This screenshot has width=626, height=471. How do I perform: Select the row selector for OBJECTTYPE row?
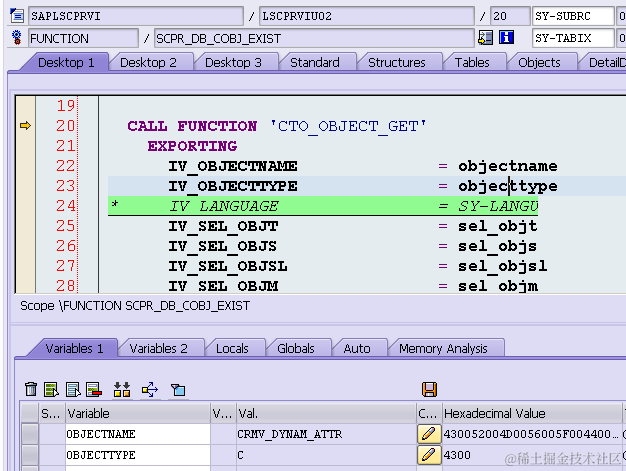click(x=30, y=455)
